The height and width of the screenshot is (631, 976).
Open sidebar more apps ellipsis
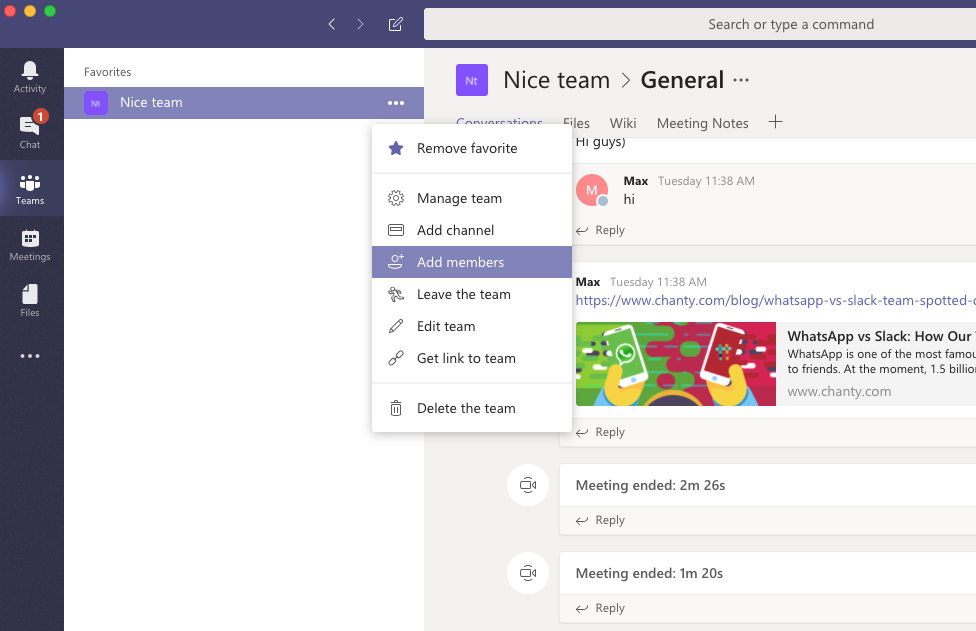pyautogui.click(x=30, y=356)
